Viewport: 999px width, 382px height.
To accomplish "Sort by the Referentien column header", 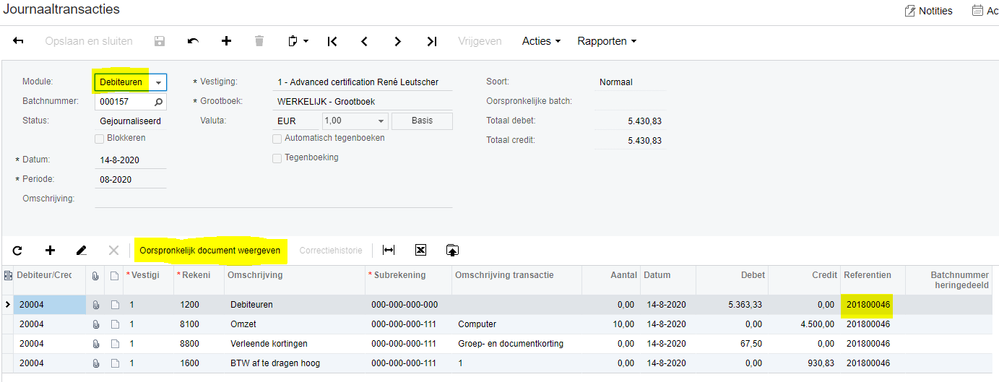I will (x=872, y=280).
